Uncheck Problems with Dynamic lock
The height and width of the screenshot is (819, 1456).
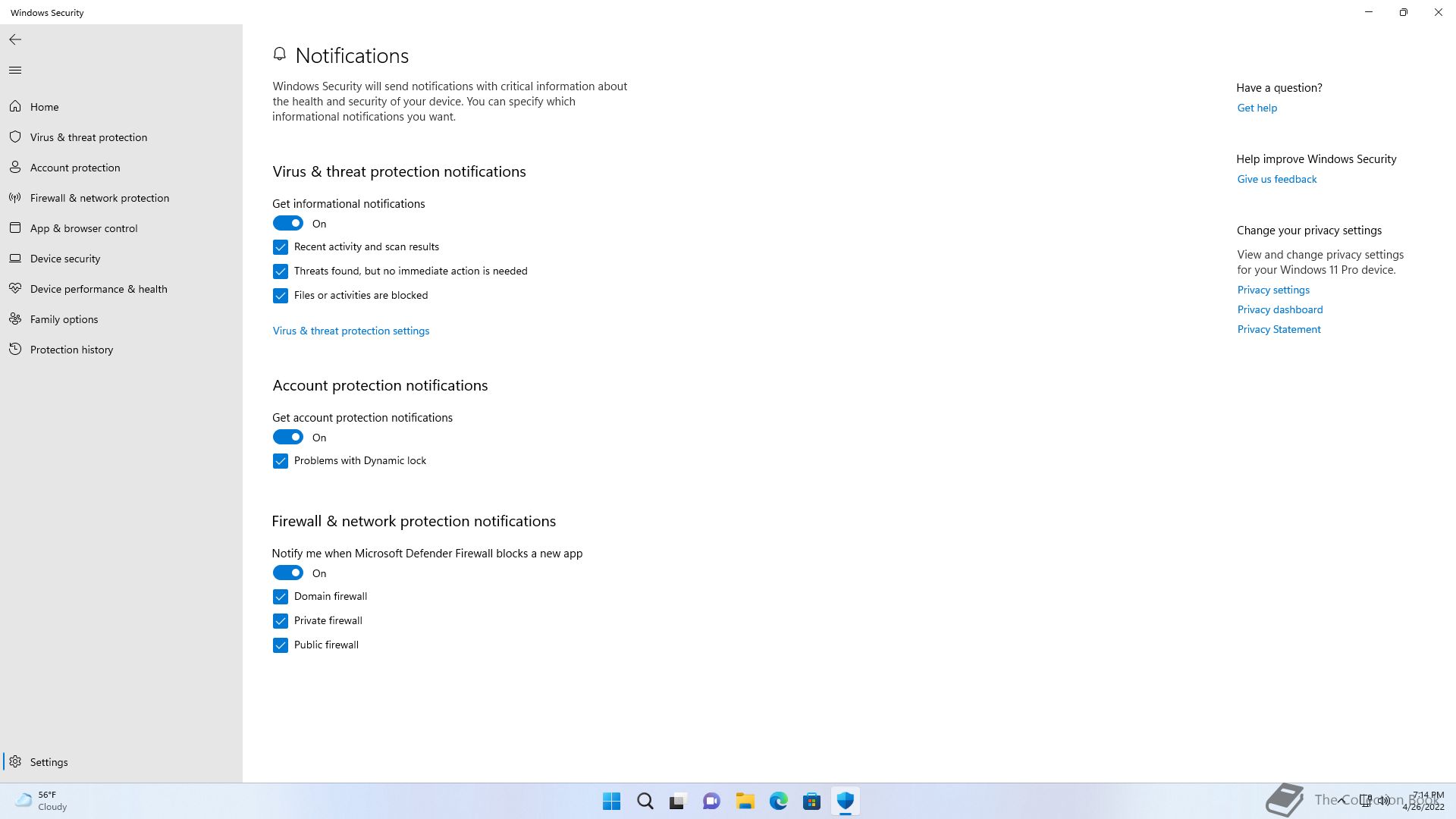click(x=281, y=461)
